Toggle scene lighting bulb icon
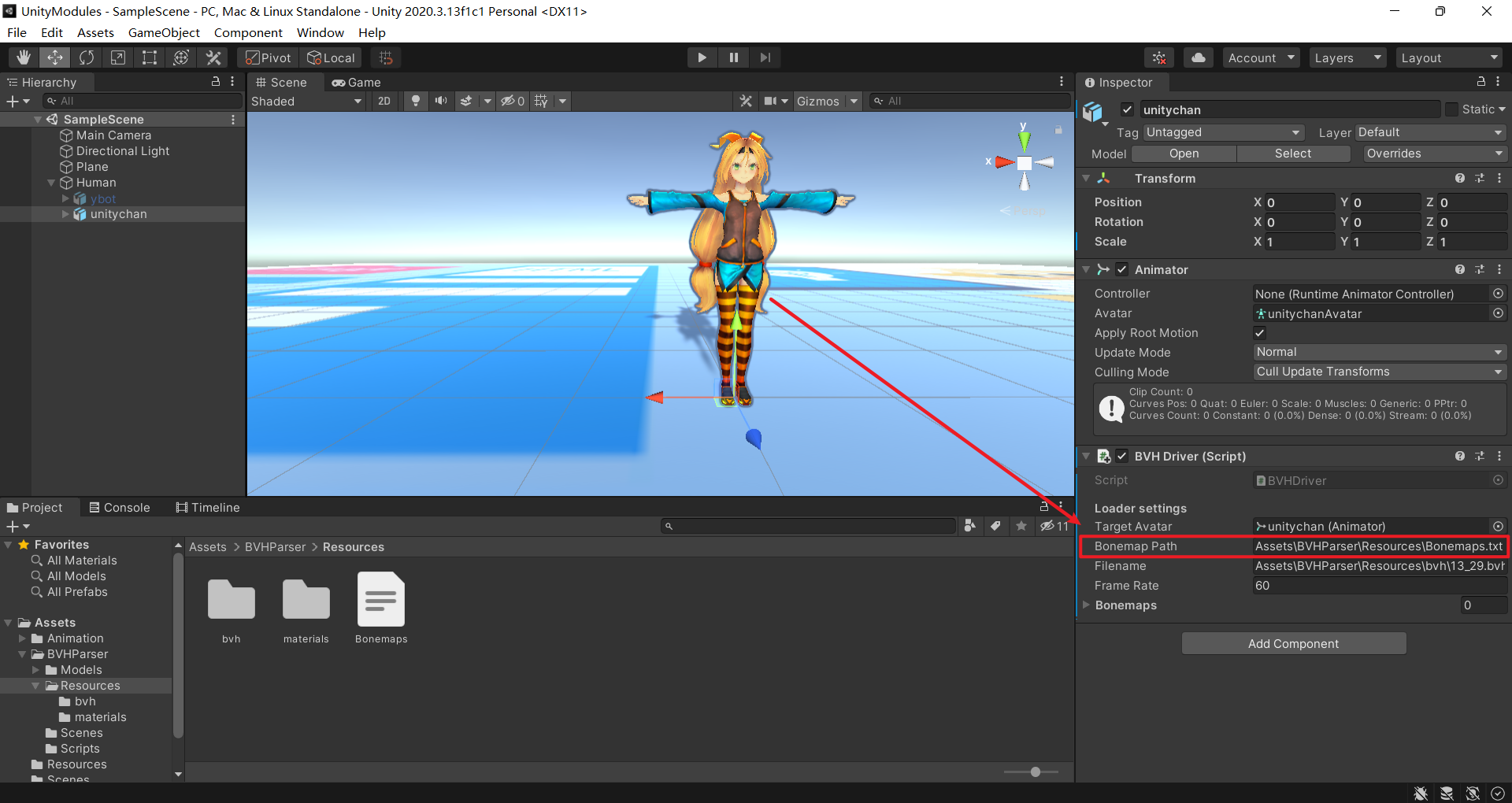 point(416,101)
